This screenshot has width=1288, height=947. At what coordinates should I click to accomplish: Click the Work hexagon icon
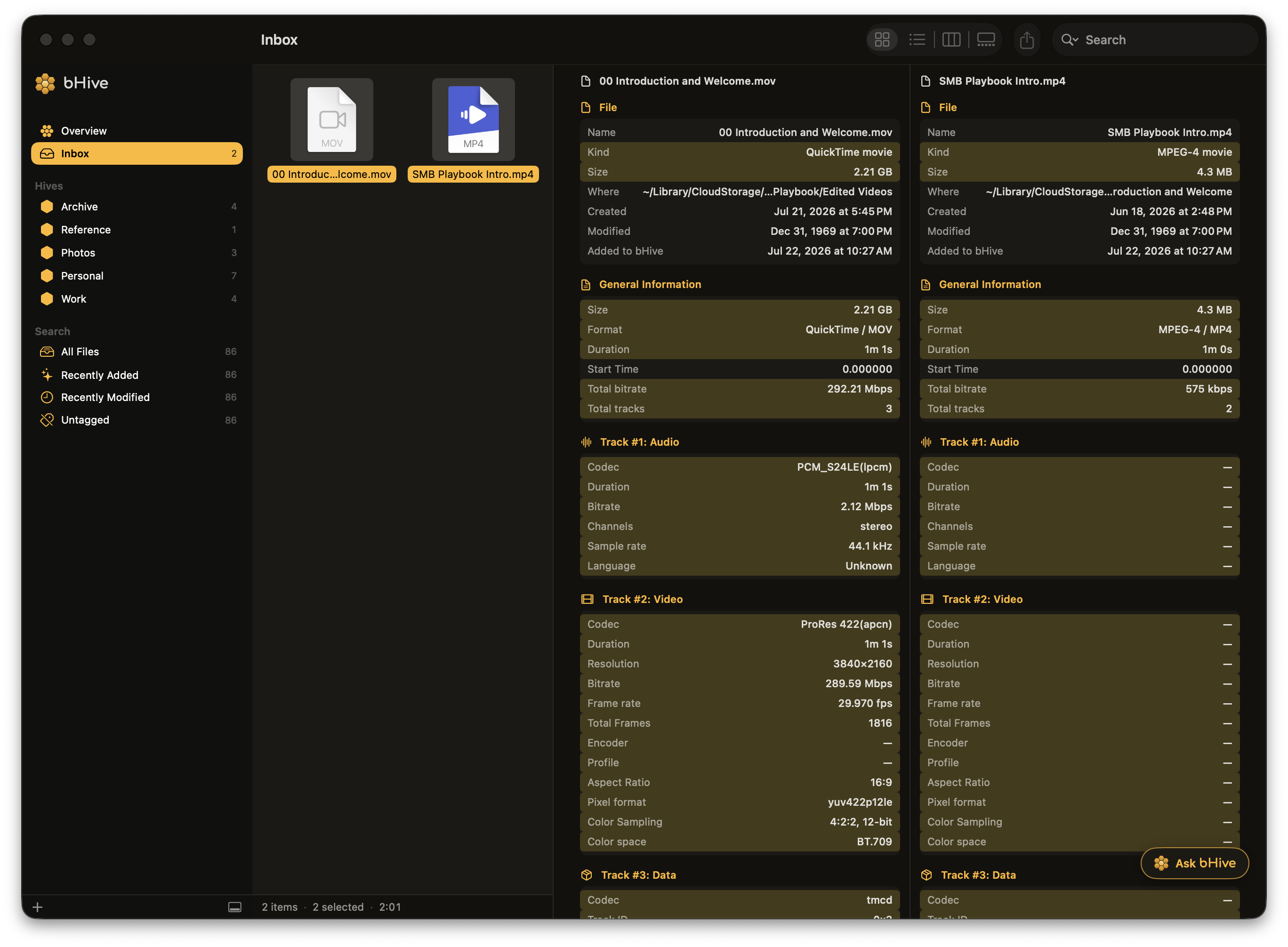pos(47,299)
